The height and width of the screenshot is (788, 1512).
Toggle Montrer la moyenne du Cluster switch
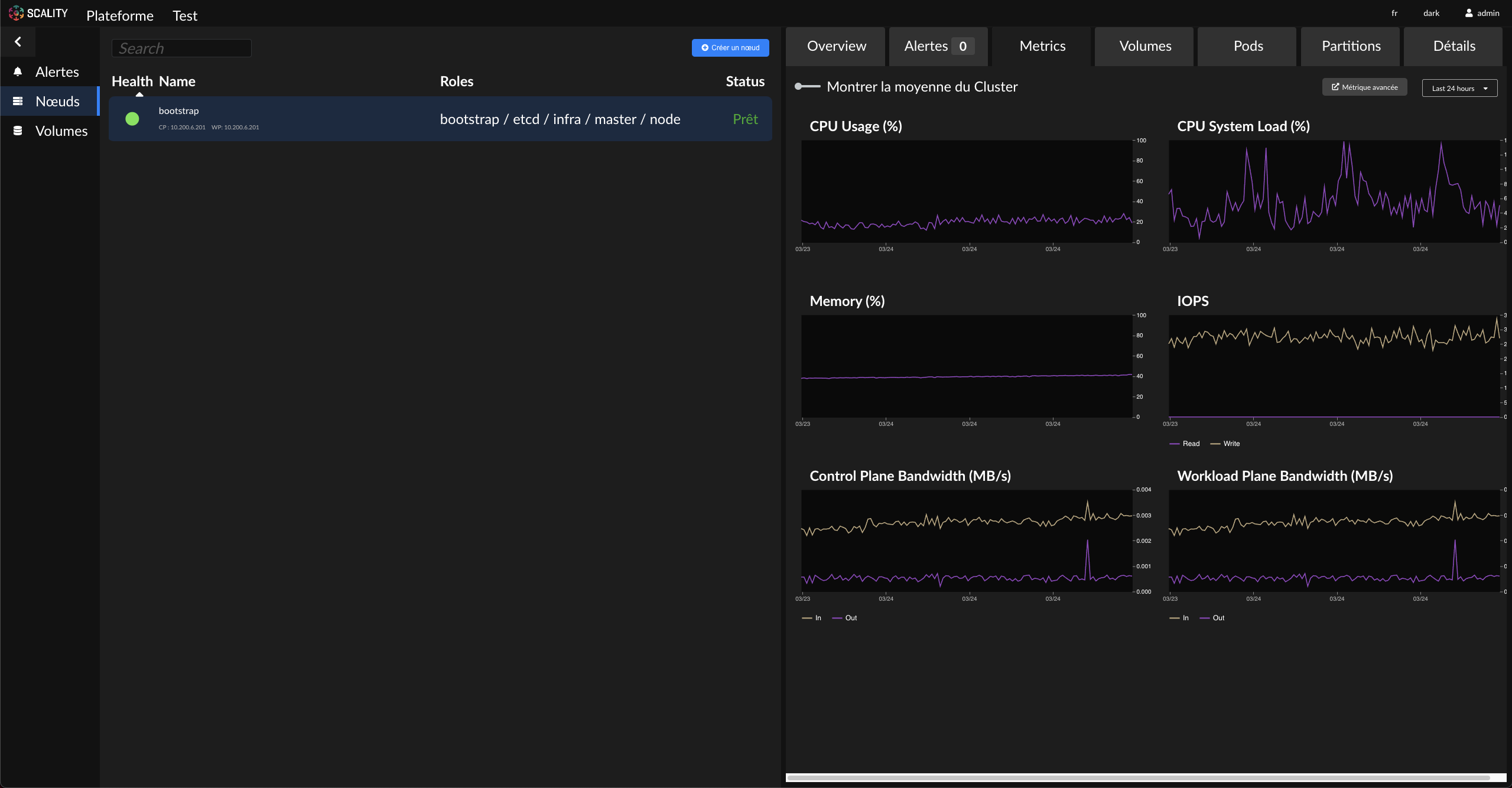click(807, 87)
